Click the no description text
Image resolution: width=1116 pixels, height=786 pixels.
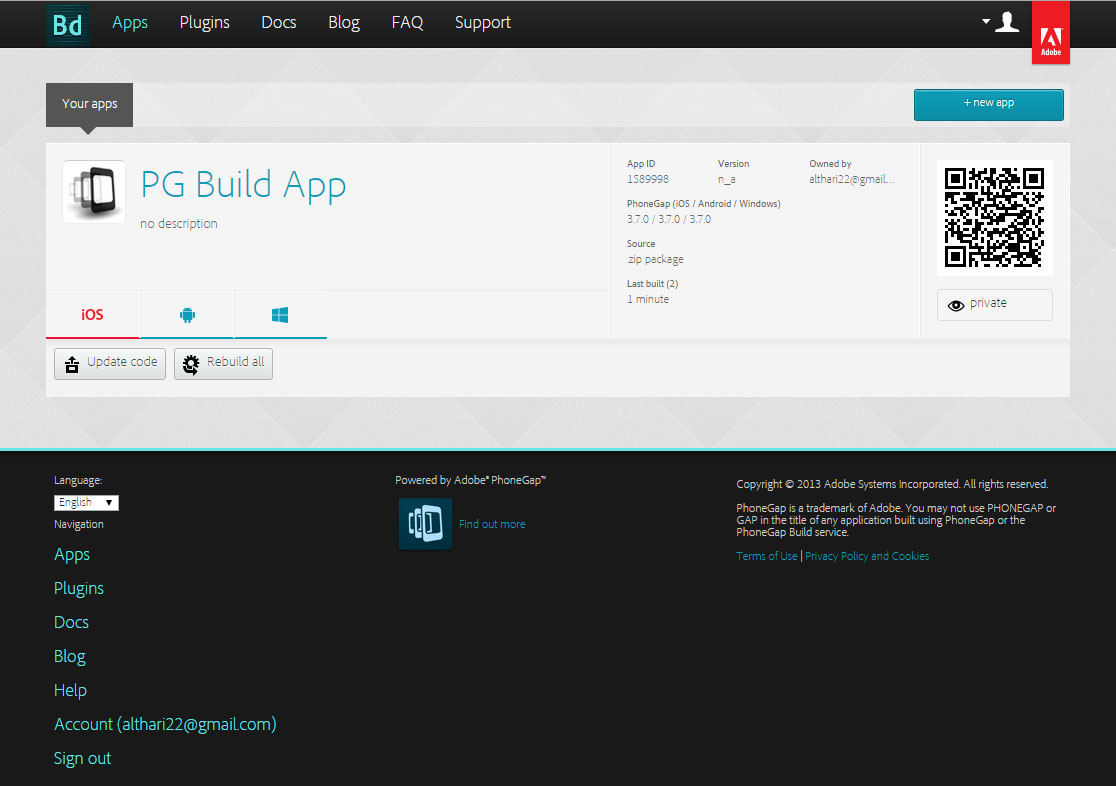179,224
